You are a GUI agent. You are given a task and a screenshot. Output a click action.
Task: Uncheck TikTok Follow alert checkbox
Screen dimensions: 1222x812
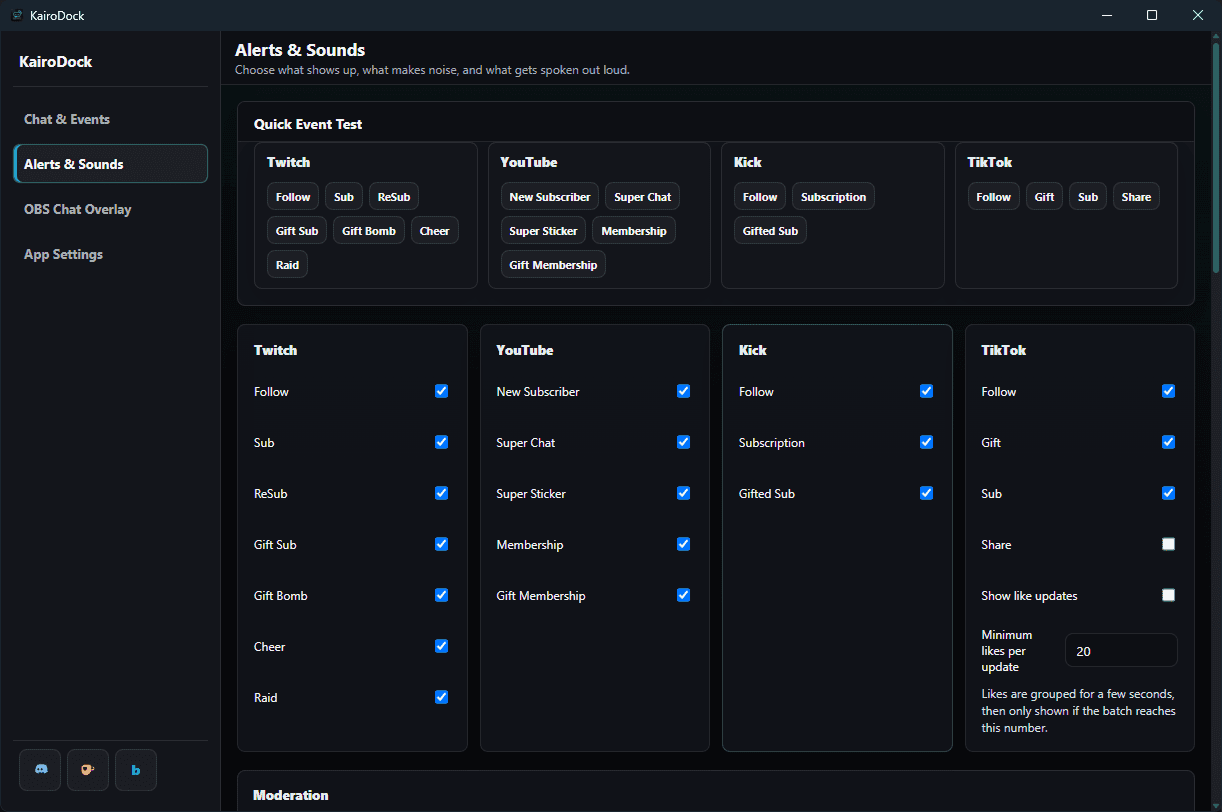coord(1168,391)
